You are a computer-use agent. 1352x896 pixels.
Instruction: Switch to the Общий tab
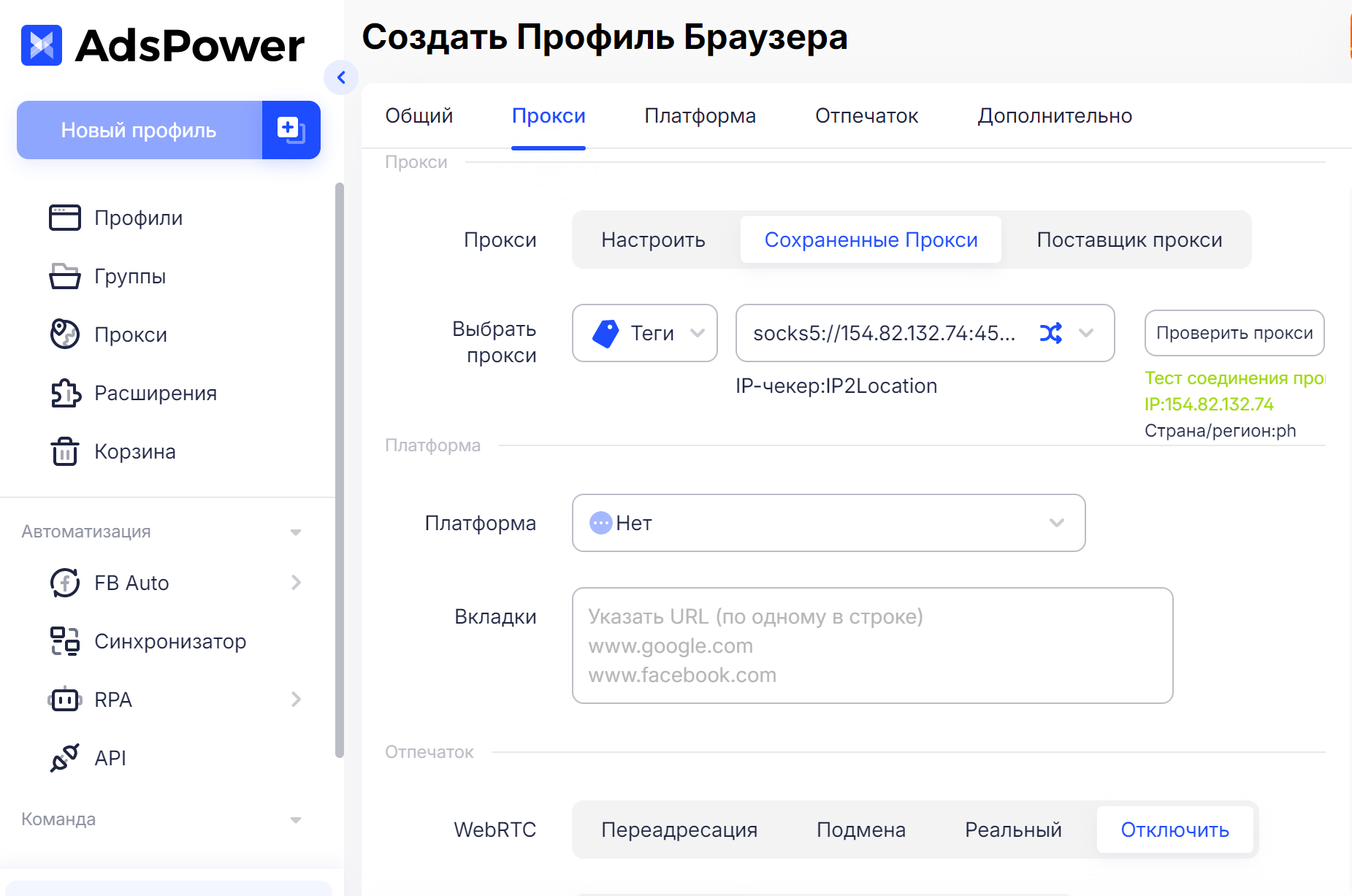tap(419, 115)
